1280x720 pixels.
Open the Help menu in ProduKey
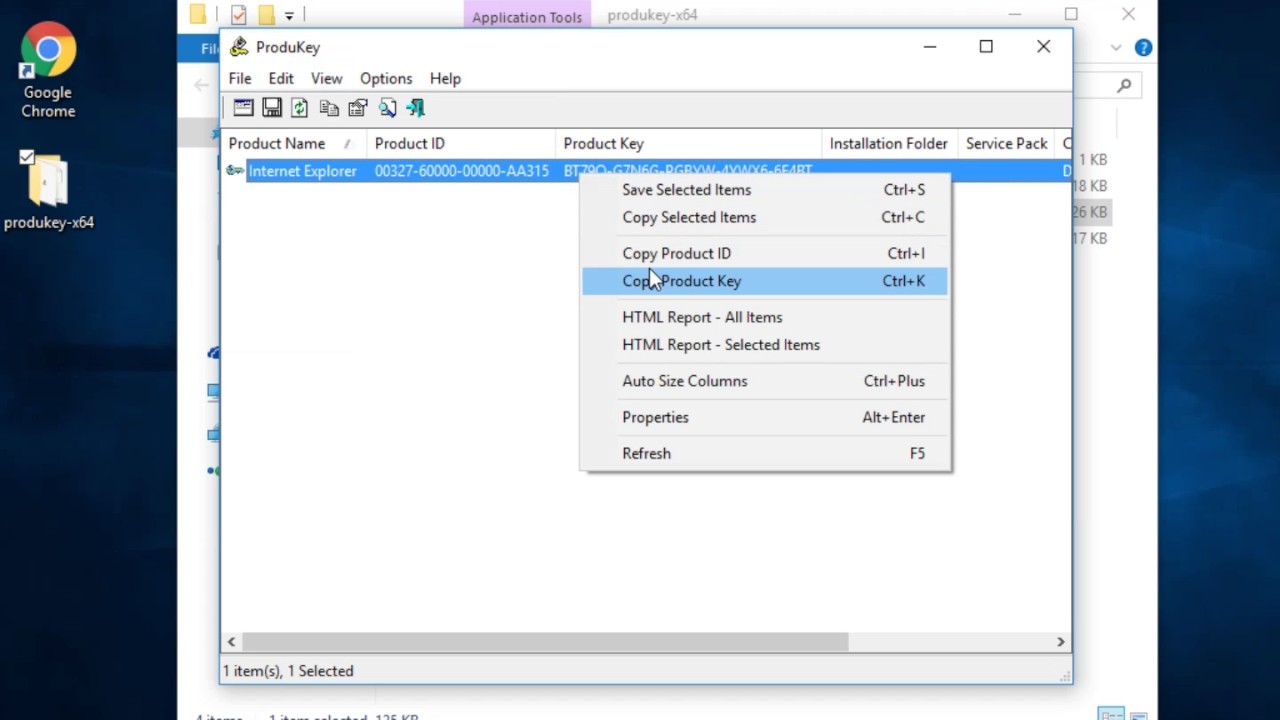[445, 78]
